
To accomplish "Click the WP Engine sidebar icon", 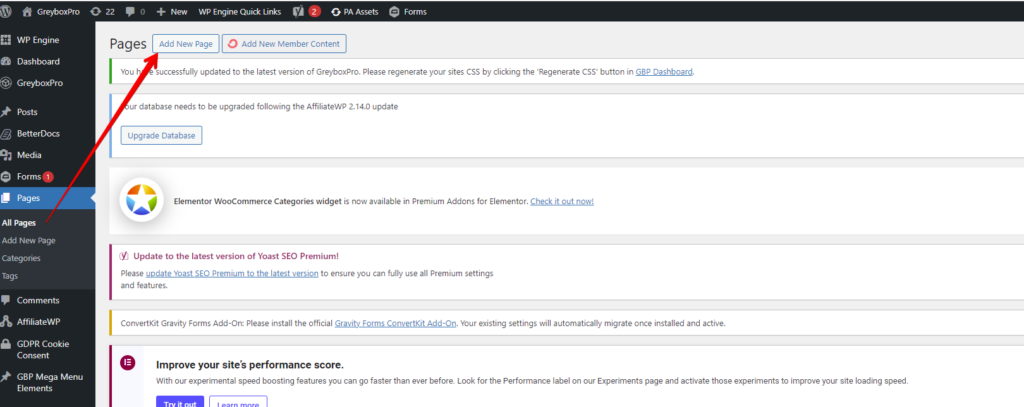I will 6,40.
